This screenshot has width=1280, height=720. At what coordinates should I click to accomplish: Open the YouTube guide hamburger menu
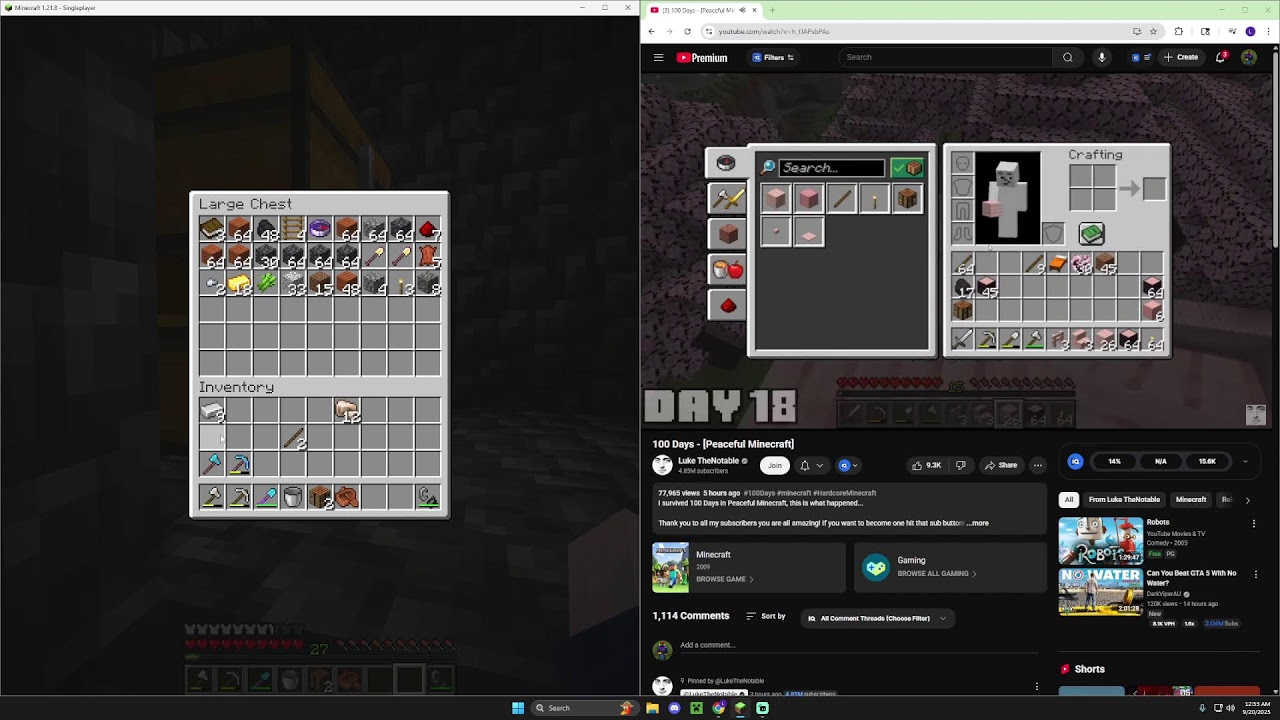[658, 57]
